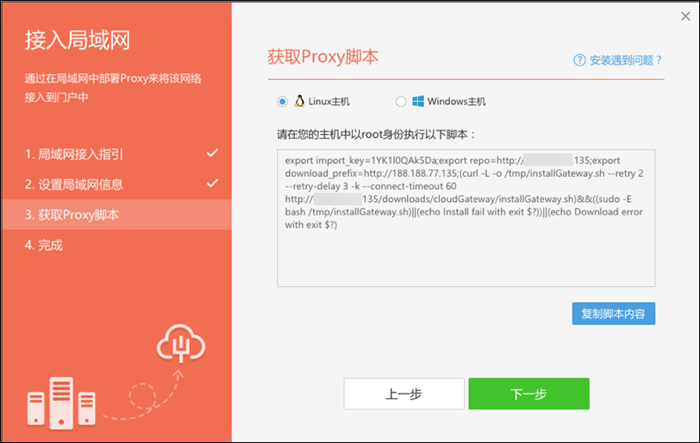Viewport: 700px width, 443px height.
Task: Click the Windows logo icon
Action: click(418, 101)
